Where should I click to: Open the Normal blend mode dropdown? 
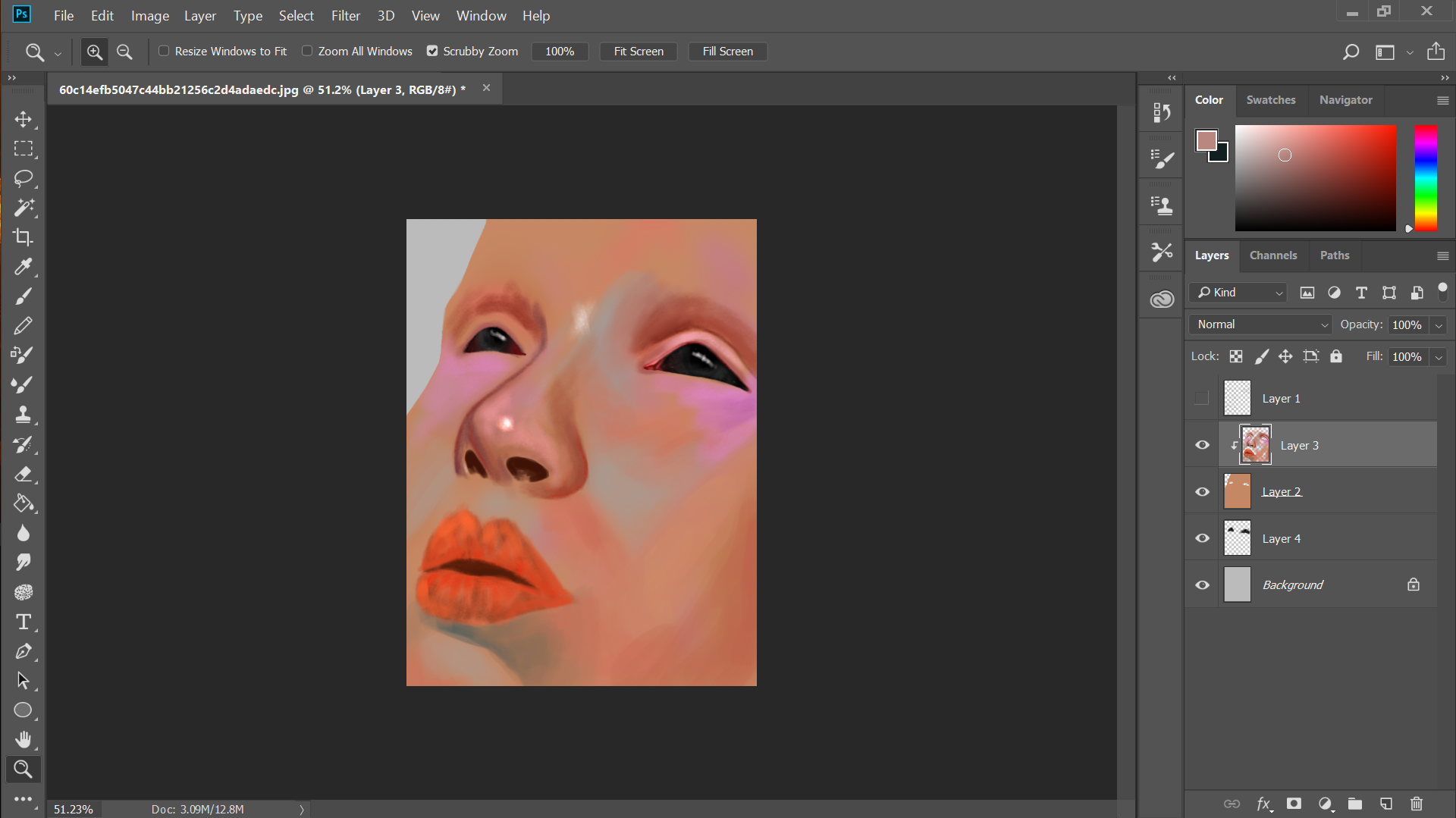pos(1260,324)
